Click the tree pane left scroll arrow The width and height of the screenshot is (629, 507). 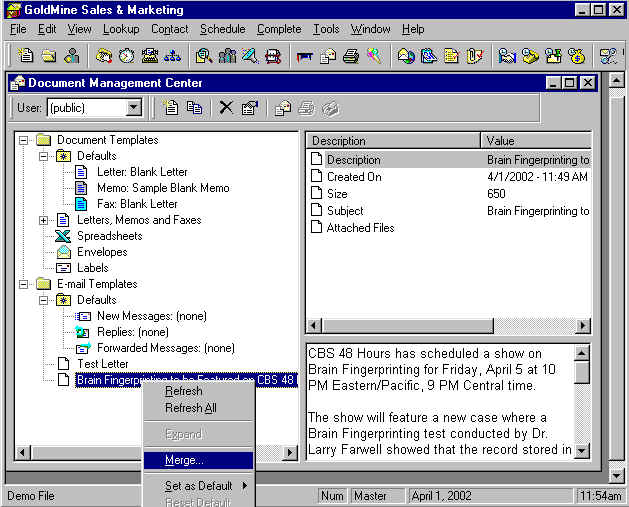(x=22, y=453)
